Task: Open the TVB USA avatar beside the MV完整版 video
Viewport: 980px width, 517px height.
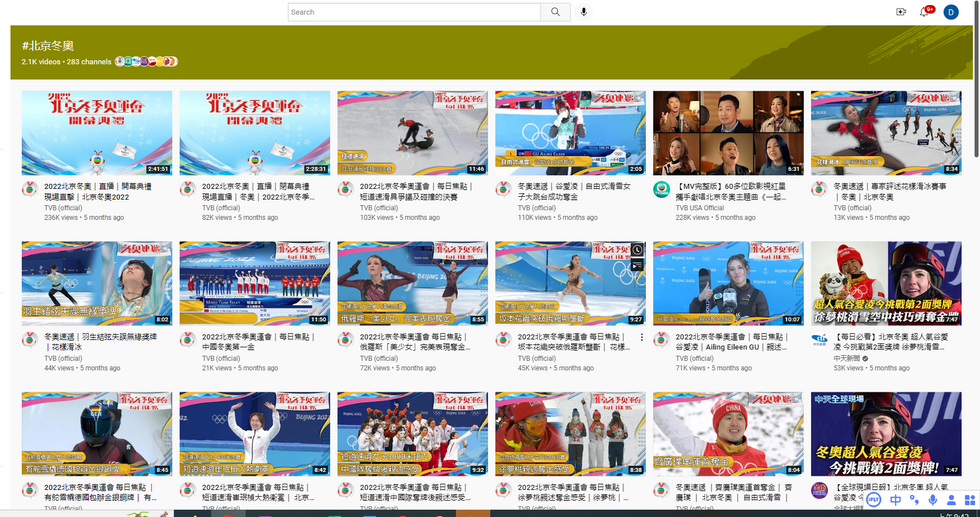Action: coord(661,189)
